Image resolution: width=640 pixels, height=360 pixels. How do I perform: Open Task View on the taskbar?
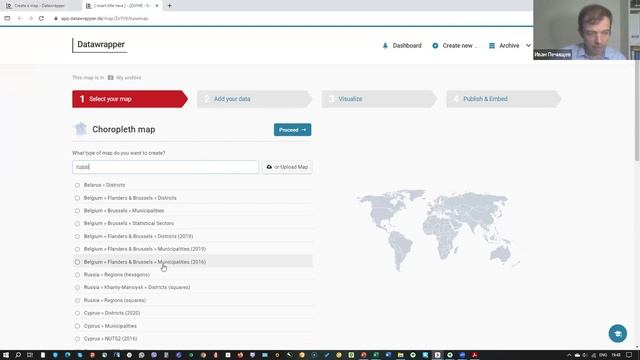[30, 355]
